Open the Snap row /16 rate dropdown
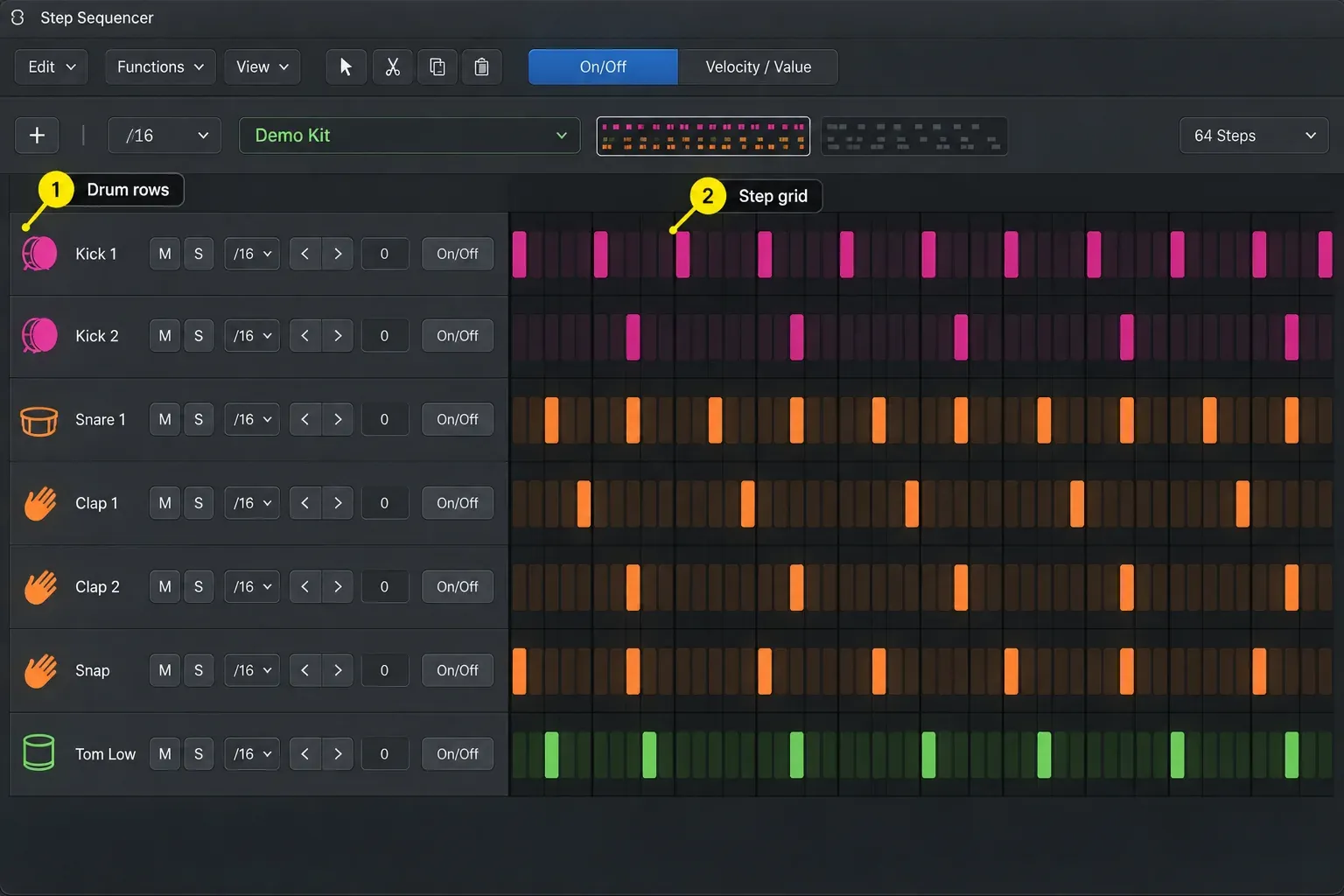The height and width of the screenshot is (896, 1344). click(252, 670)
